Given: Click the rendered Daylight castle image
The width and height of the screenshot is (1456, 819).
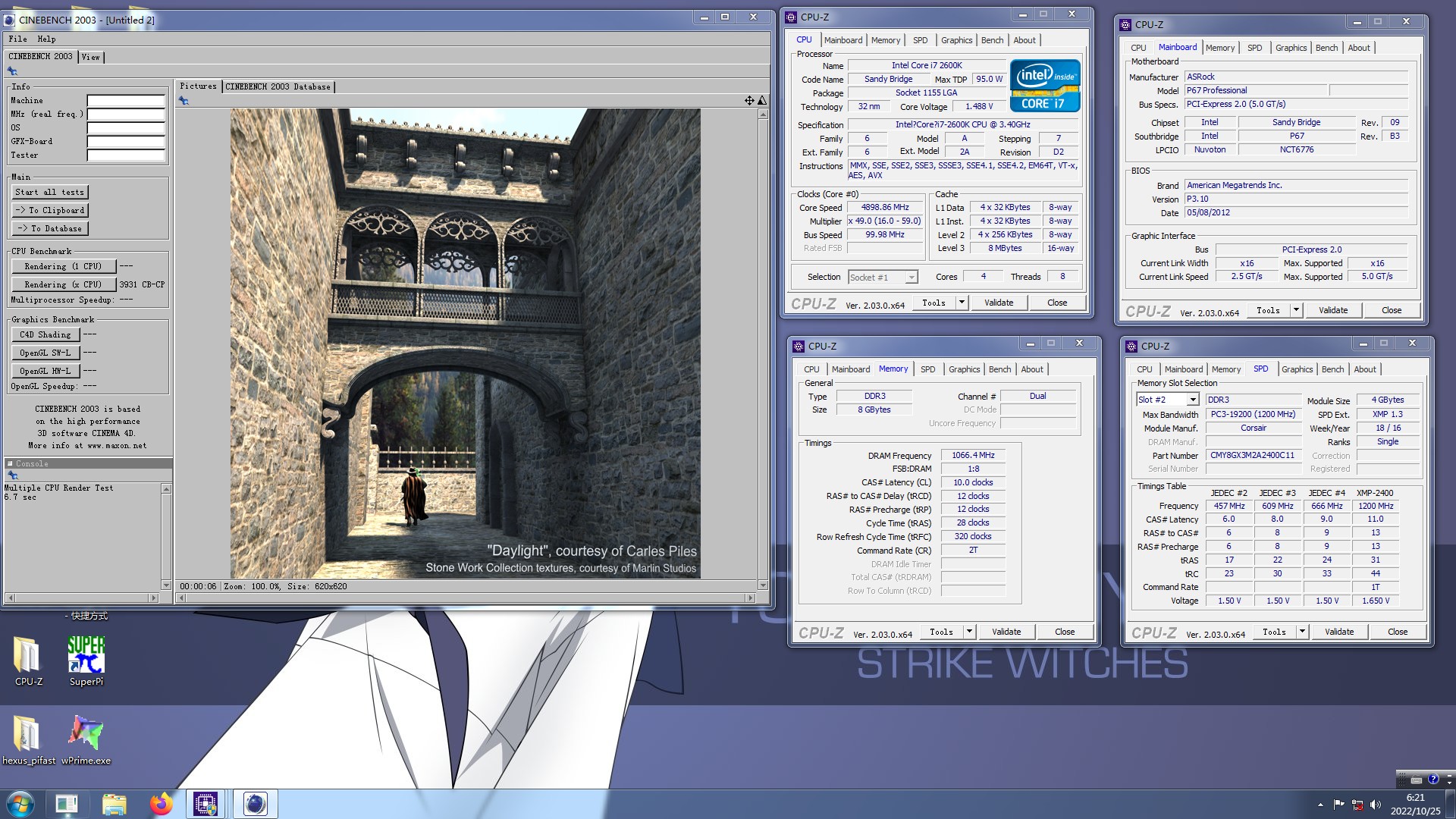Looking at the screenshot, I should pos(465,344).
